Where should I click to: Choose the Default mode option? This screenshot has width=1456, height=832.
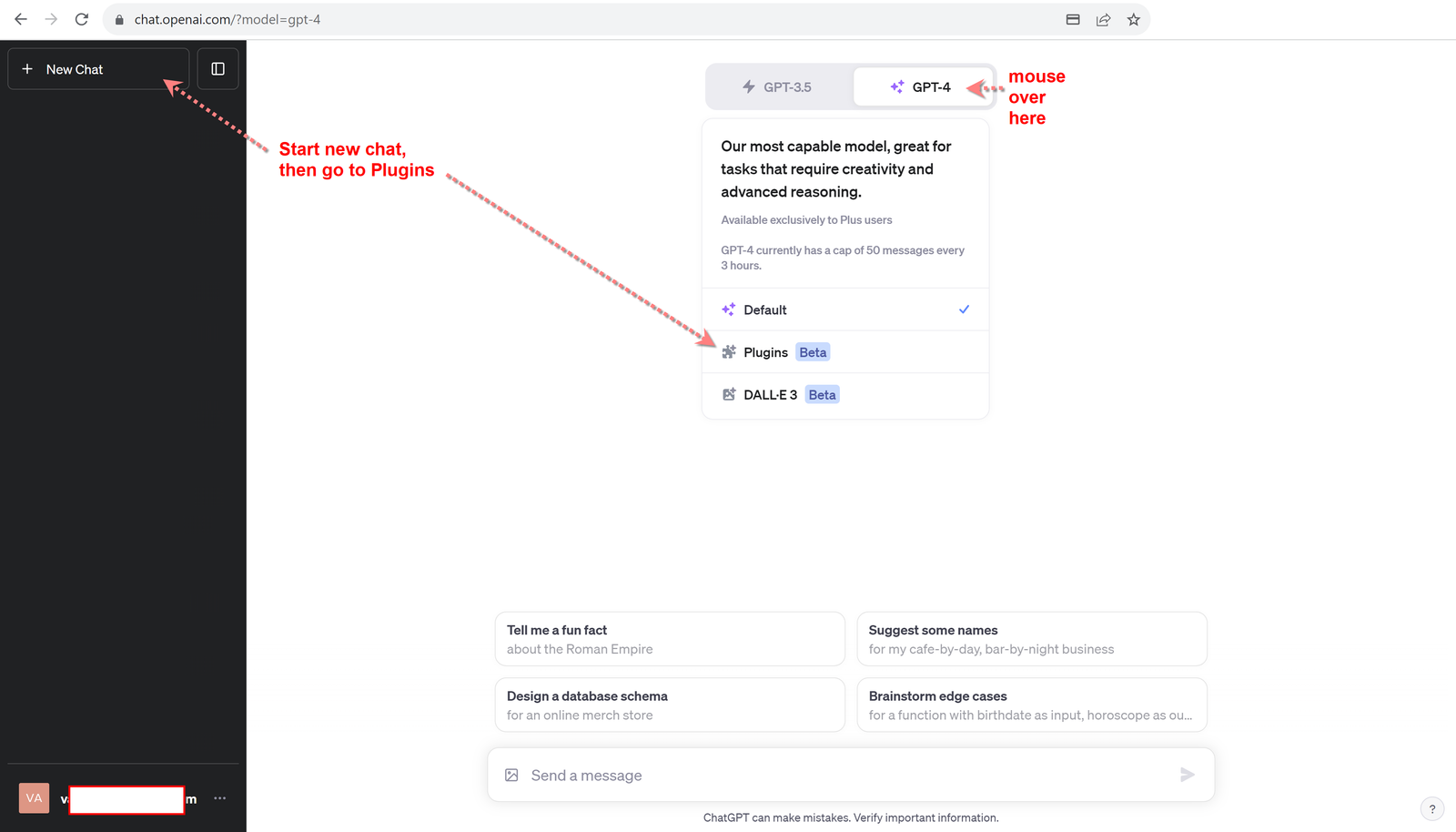pos(845,309)
